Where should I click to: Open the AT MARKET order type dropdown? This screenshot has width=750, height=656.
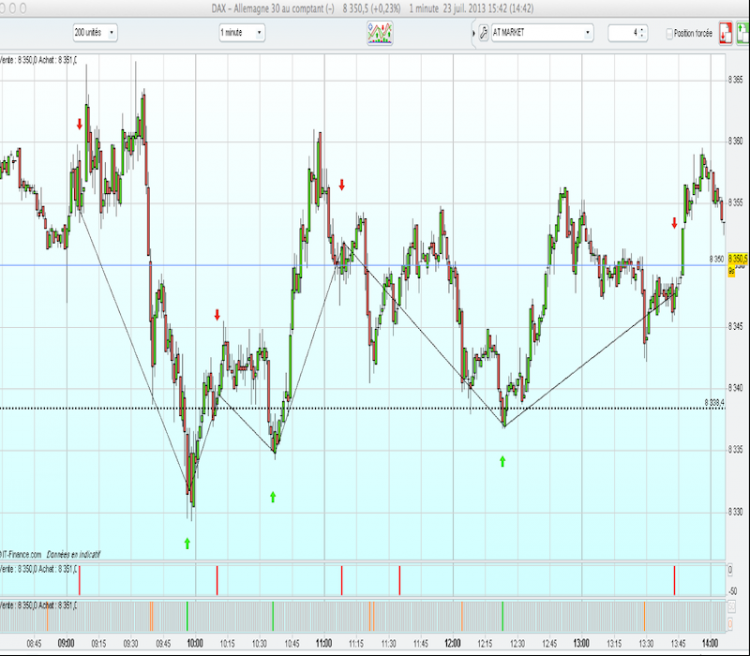click(x=542, y=33)
